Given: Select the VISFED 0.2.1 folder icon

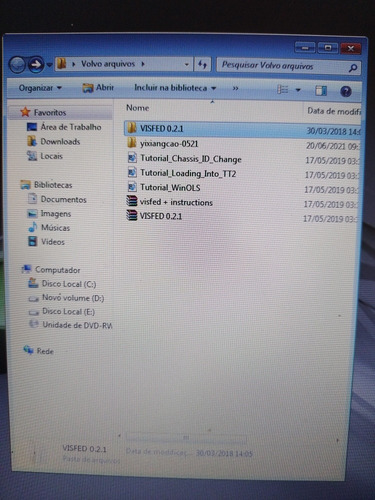Looking at the screenshot, I should point(132,128).
